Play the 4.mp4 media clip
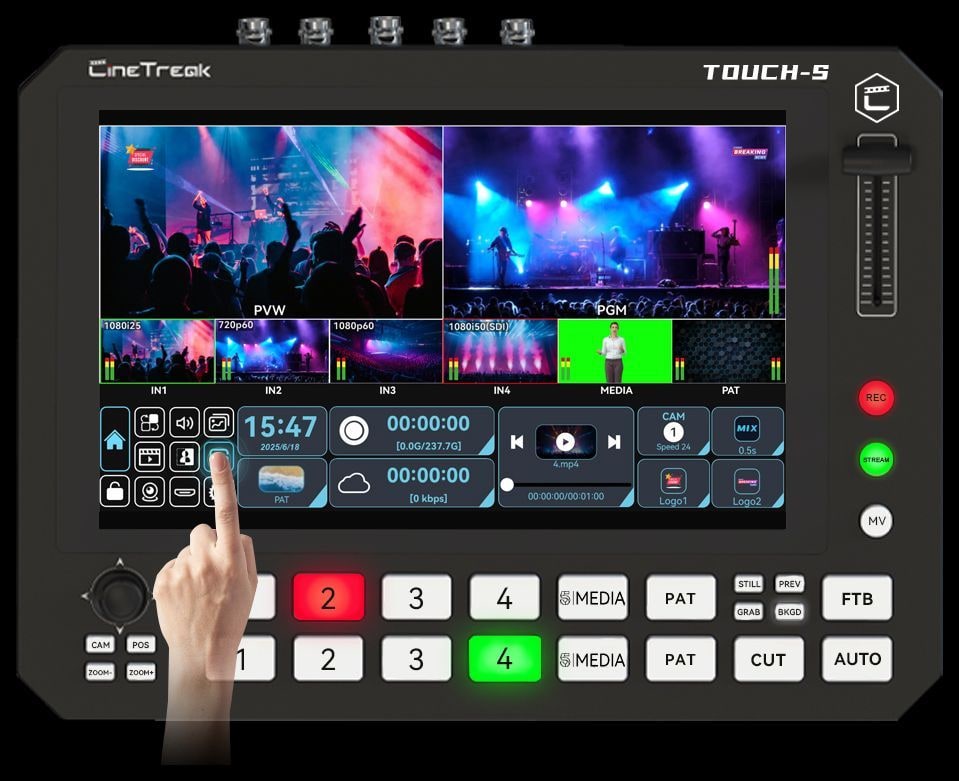The width and height of the screenshot is (959, 781). coord(565,442)
